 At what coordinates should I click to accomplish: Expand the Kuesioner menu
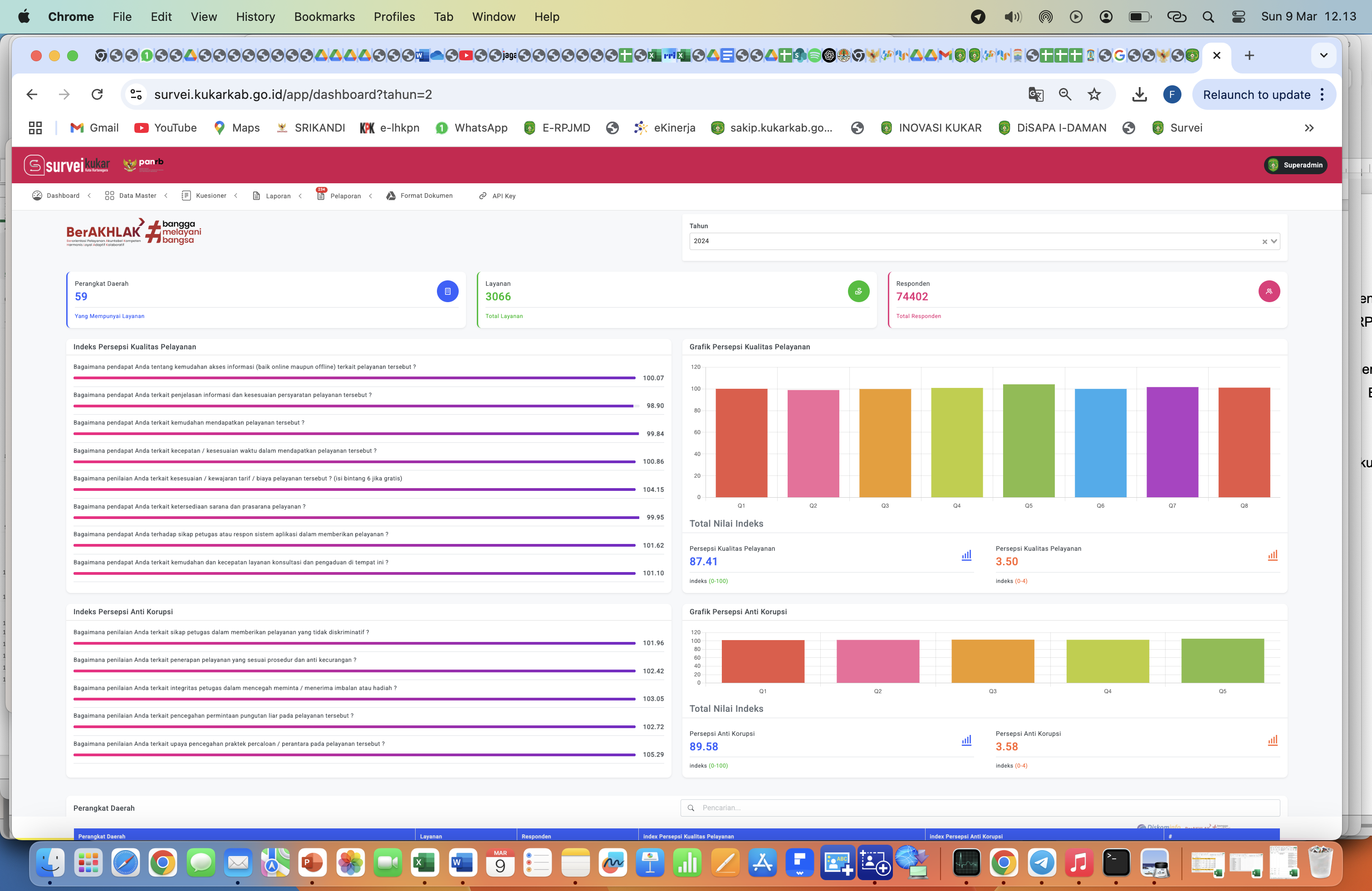[211, 196]
